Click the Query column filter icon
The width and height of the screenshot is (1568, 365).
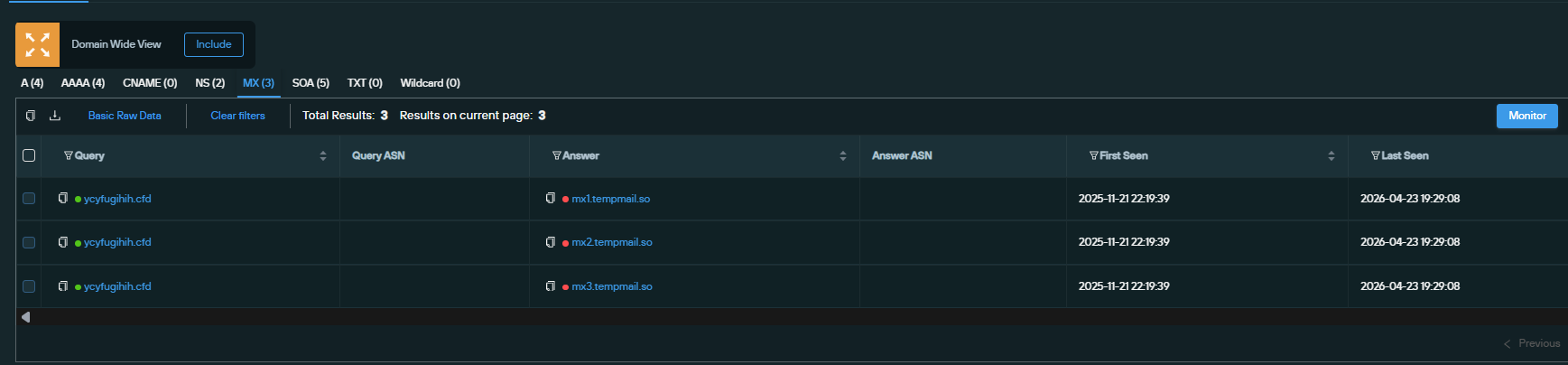click(68, 155)
